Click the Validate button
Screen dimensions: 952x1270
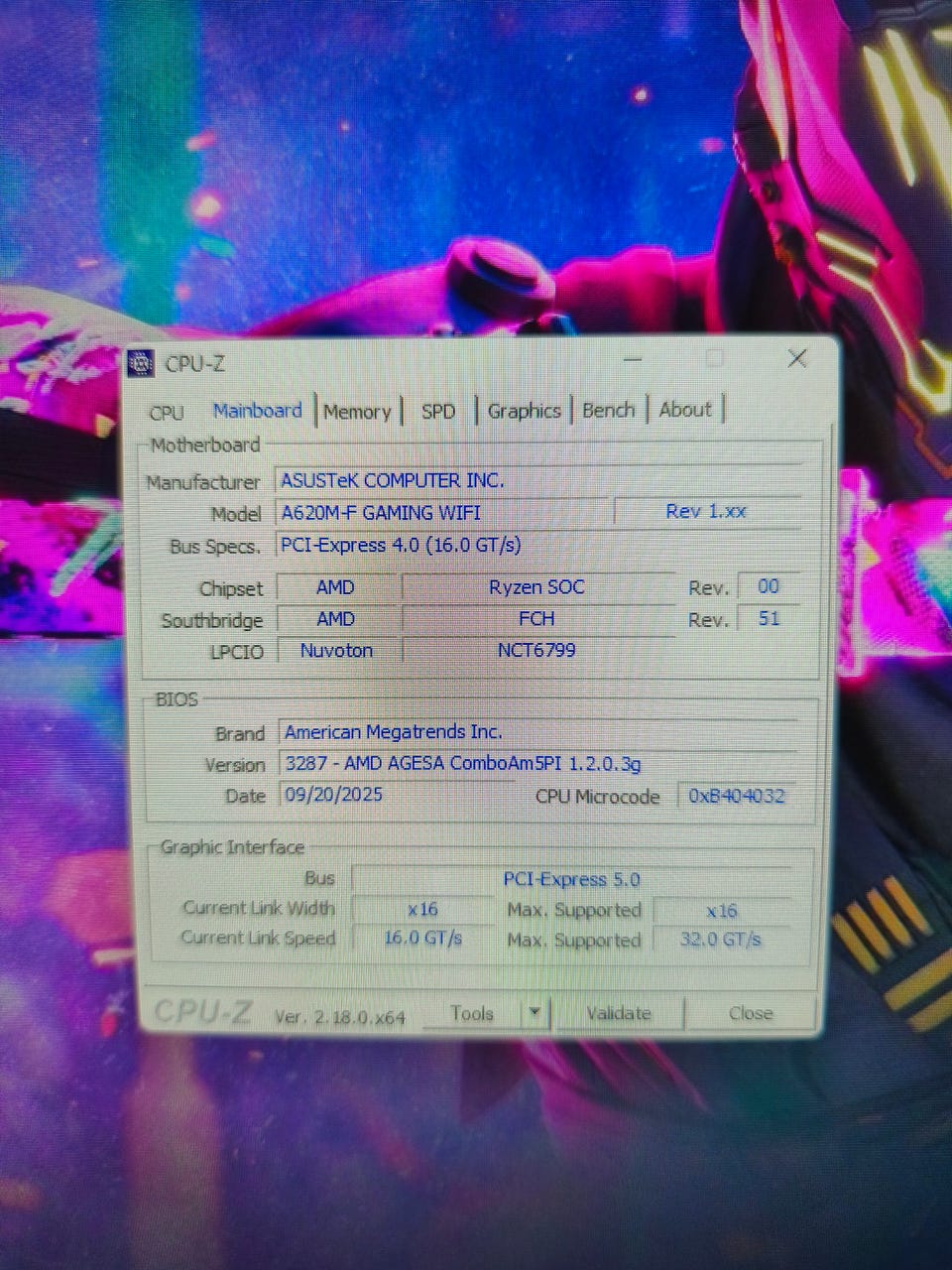click(x=619, y=1013)
